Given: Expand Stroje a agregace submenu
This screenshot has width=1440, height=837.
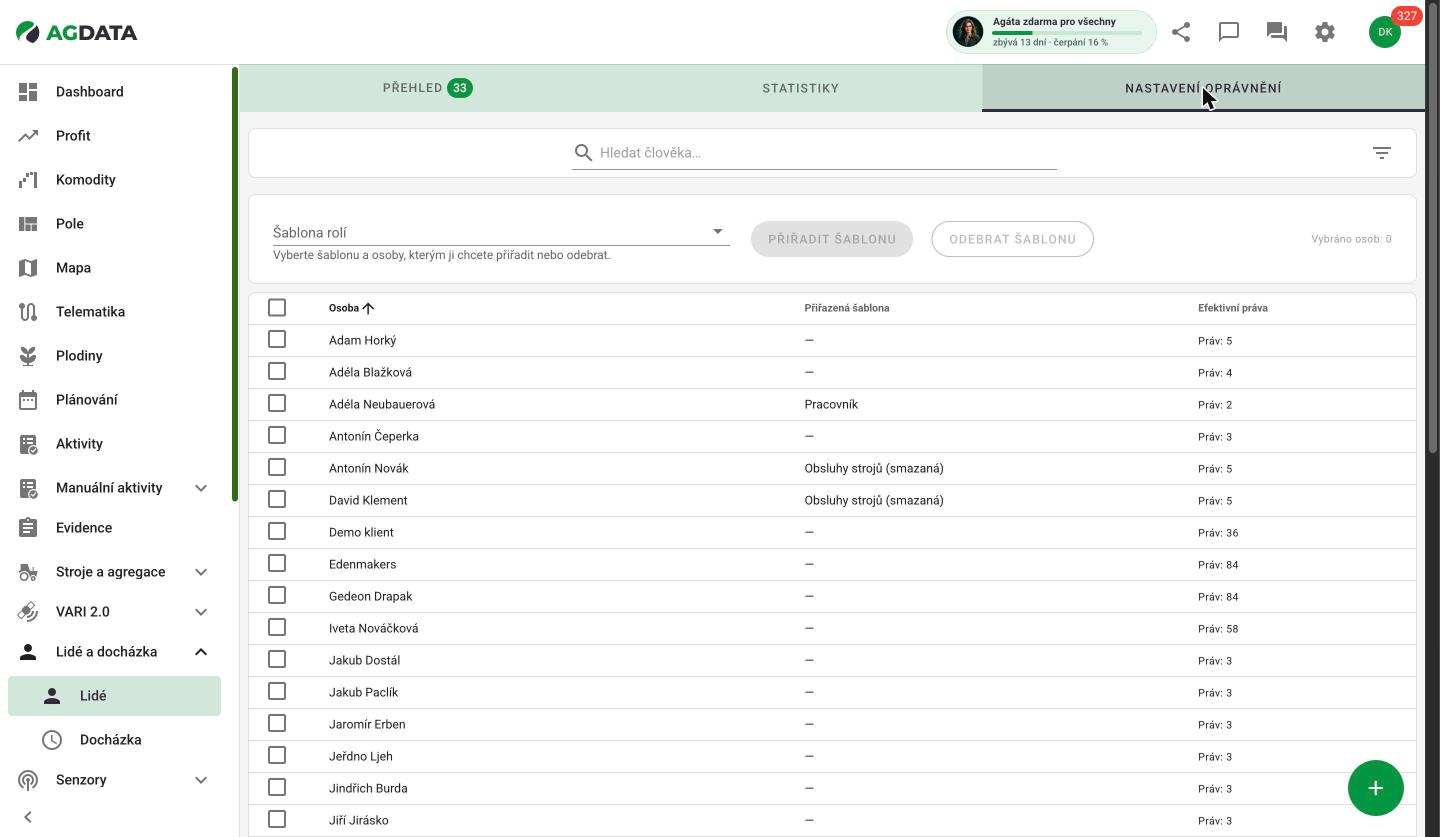Looking at the screenshot, I should pos(201,572).
